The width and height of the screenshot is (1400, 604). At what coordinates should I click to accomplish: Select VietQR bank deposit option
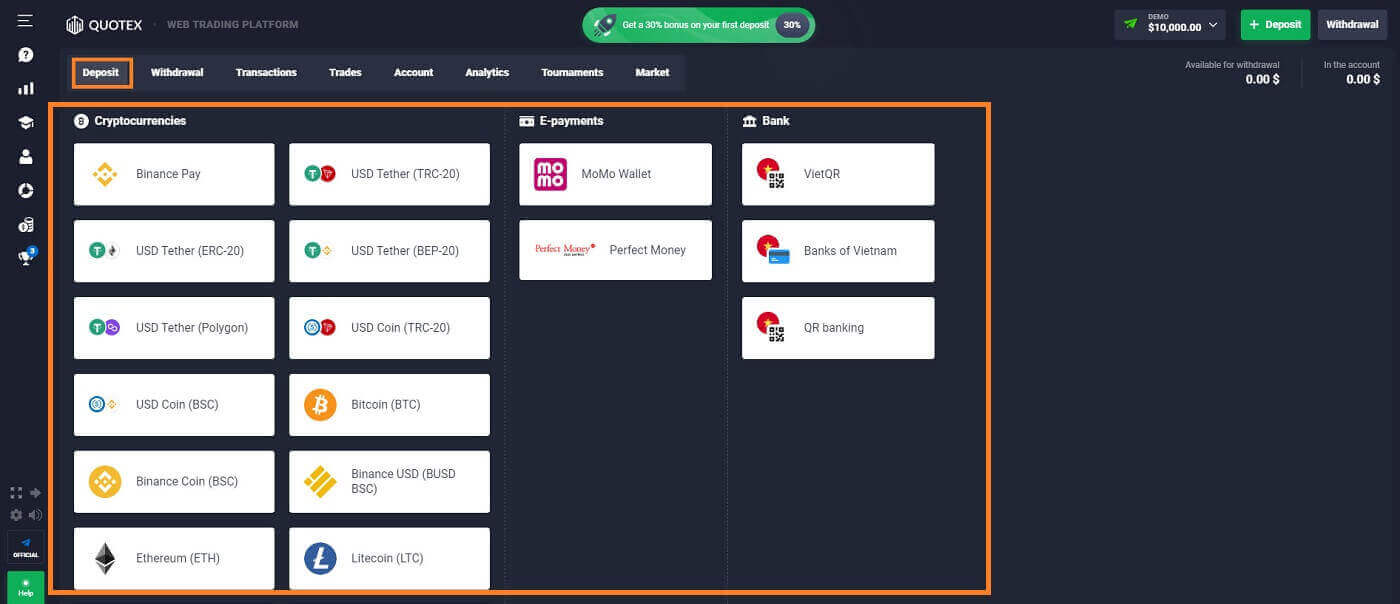click(837, 174)
